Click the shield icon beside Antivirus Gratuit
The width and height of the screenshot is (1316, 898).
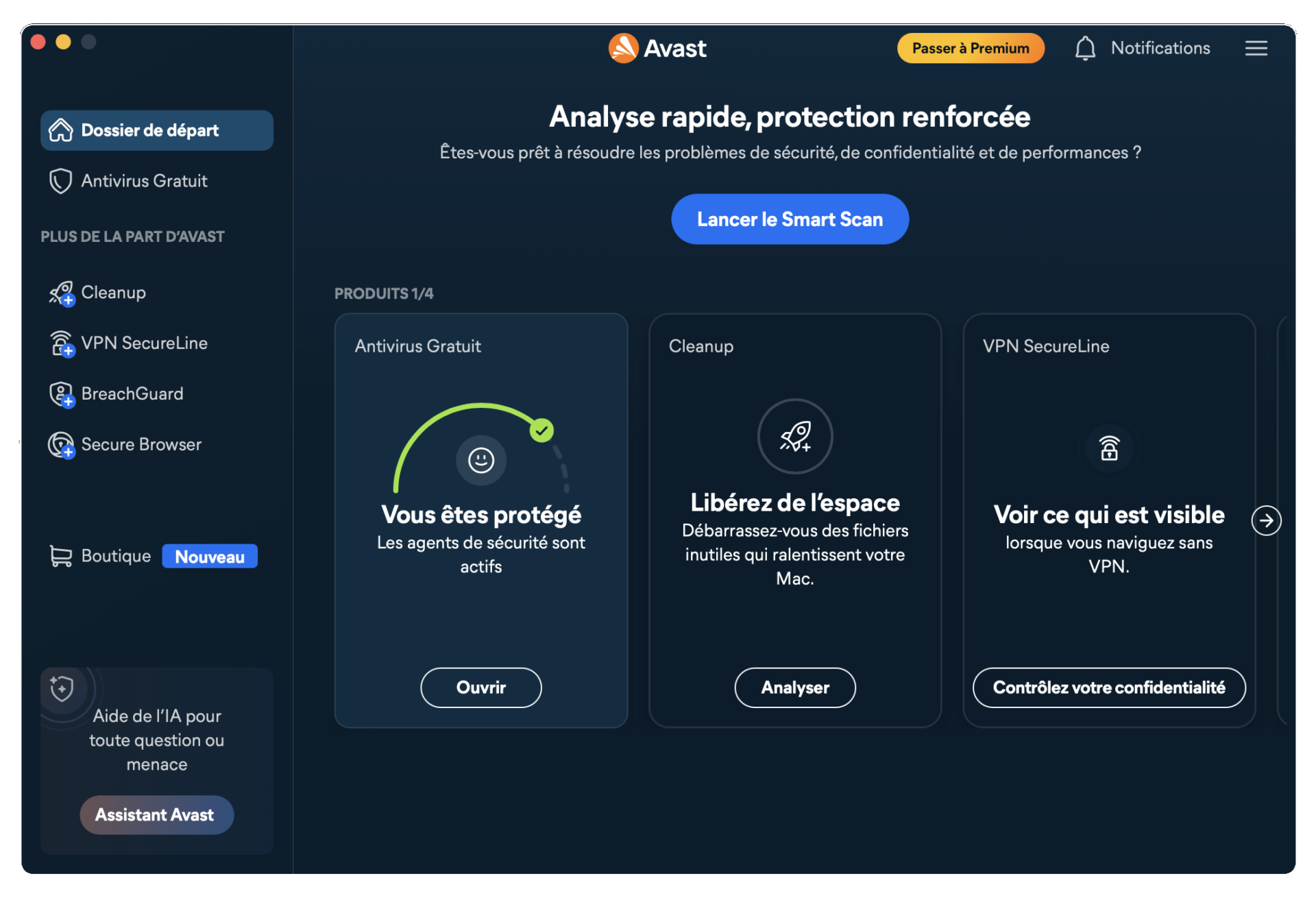point(60,181)
